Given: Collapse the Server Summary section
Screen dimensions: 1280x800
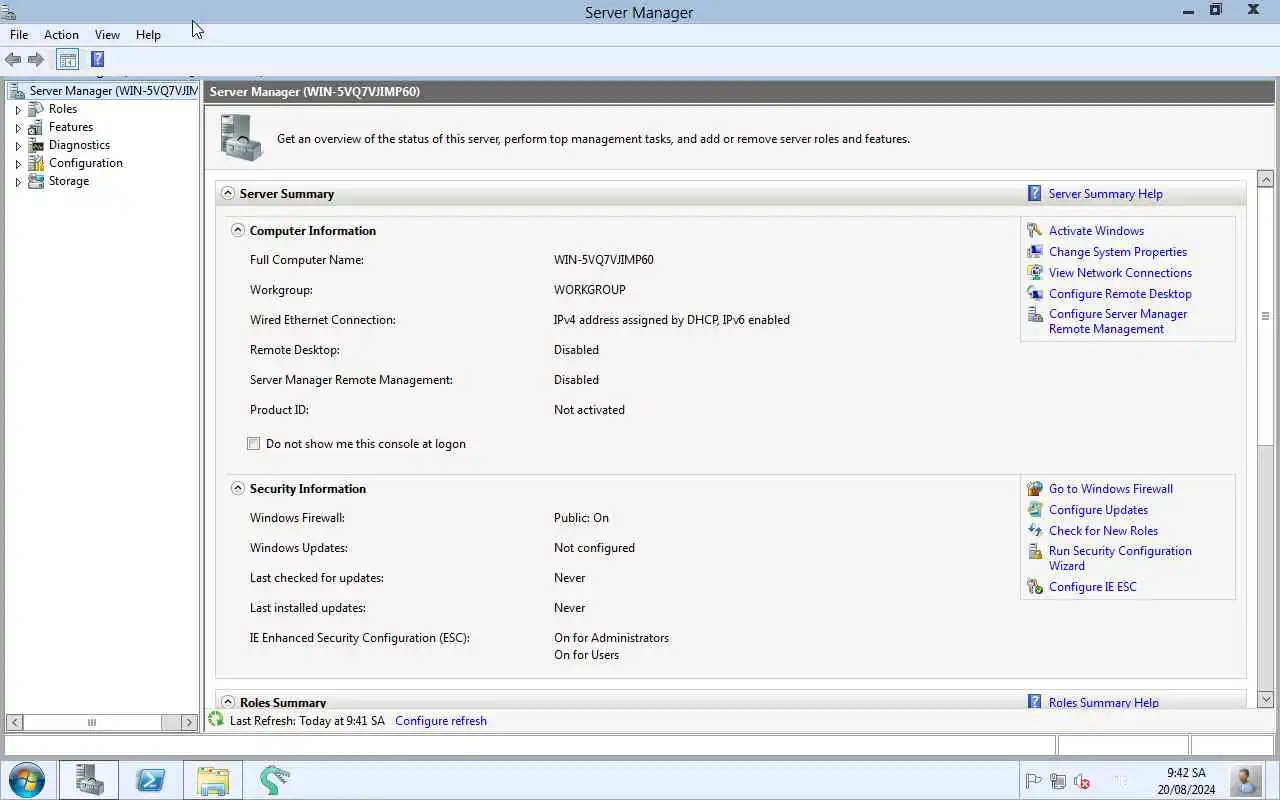Looking at the screenshot, I should [228, 194].
